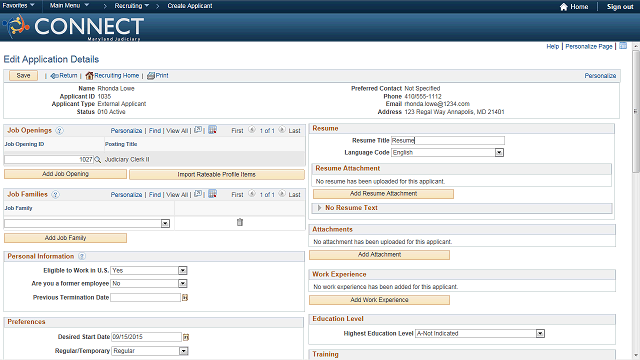The width and height of the screenshot is (640, 360).
Task: Click Find link in Job Families header
Action: 155,195
